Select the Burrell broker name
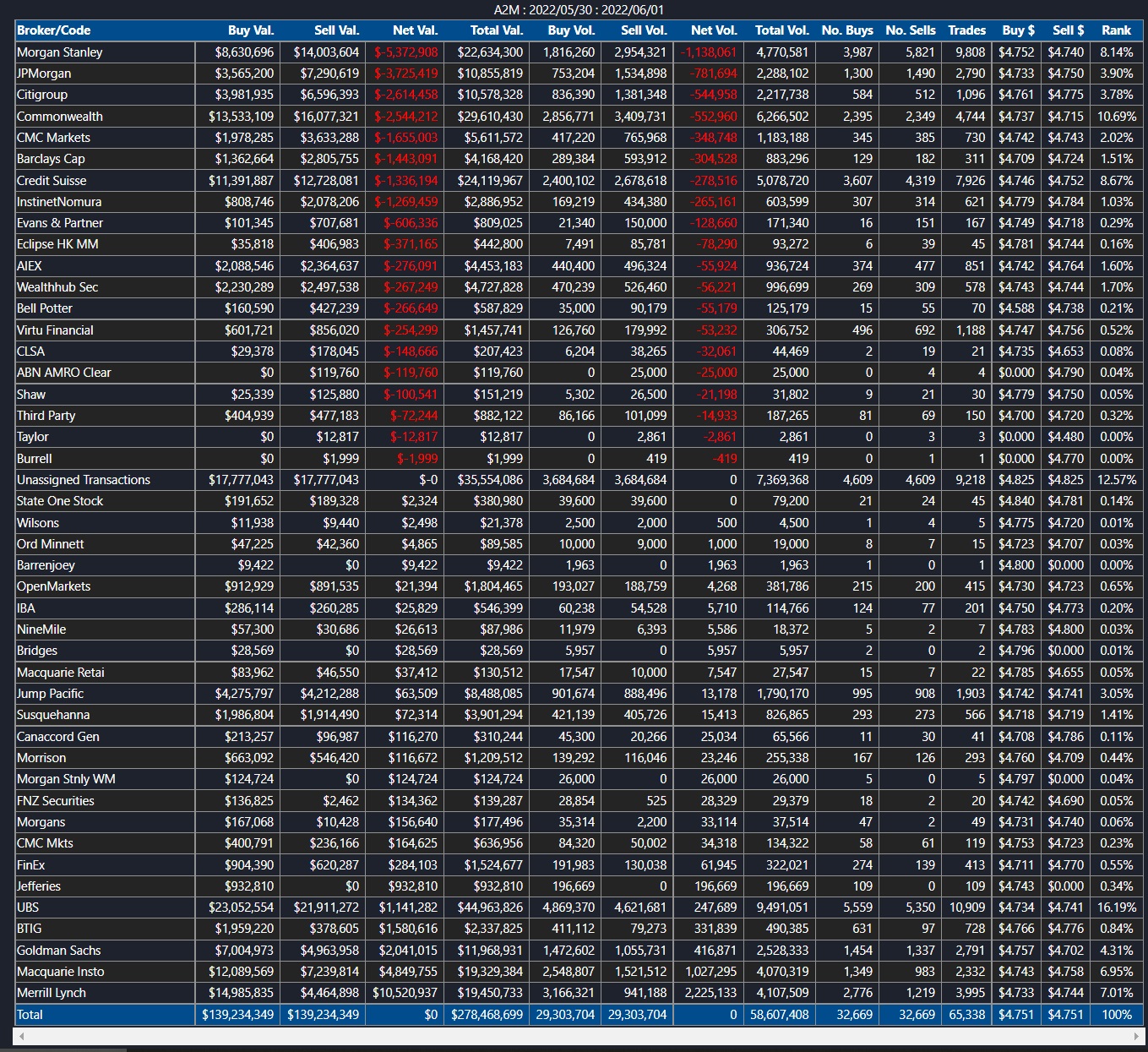The image size is (1148, 1052). tap(35, 459)
